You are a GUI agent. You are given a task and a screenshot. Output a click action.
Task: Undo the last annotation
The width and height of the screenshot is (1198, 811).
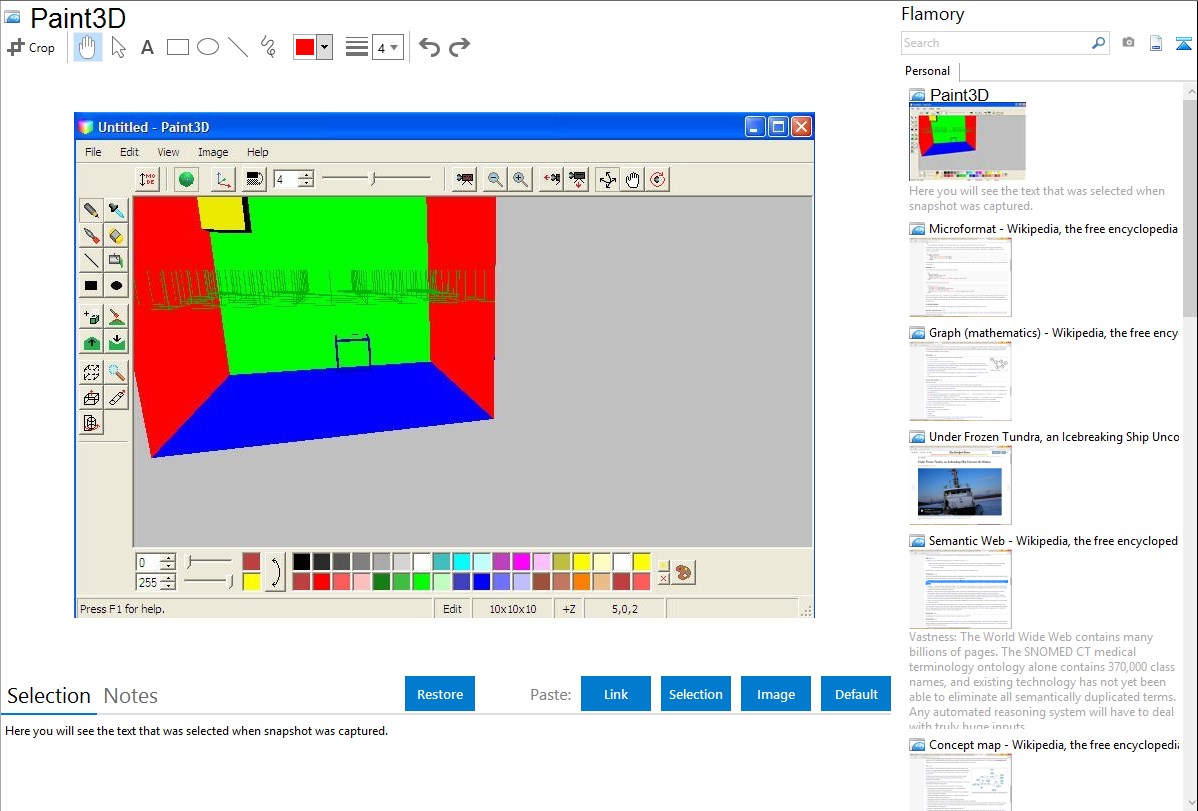click(x=429, y=47)
